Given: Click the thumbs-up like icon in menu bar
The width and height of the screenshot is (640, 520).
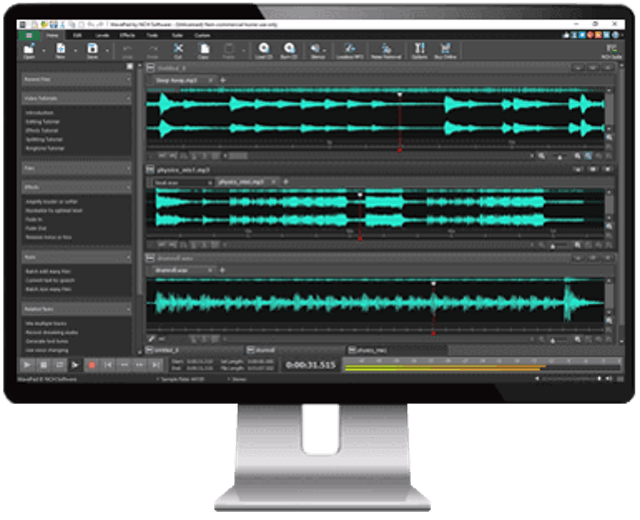Looking at the screenshot, I should tap(566, 36).
